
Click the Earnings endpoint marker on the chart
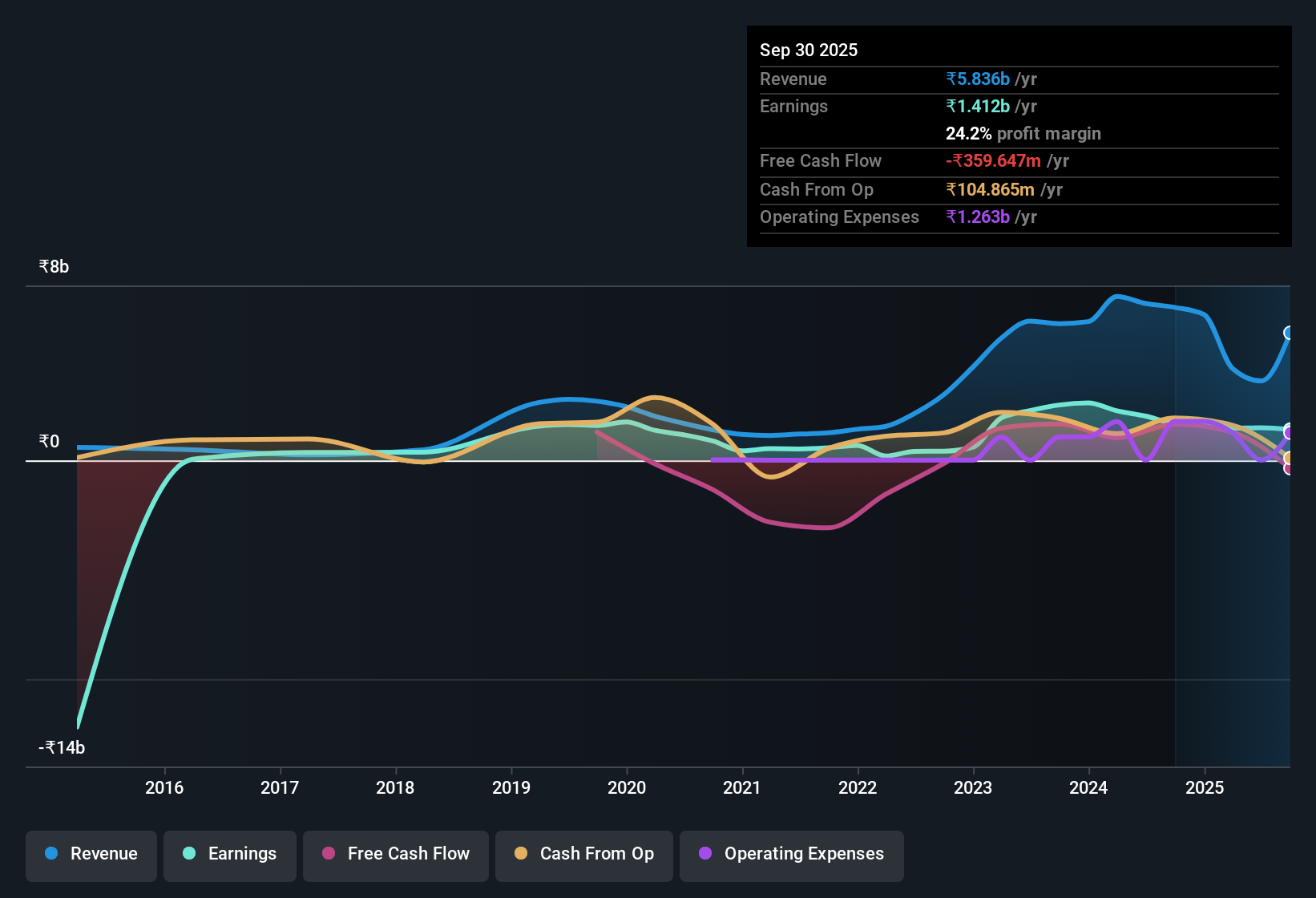coord(1289,429)
